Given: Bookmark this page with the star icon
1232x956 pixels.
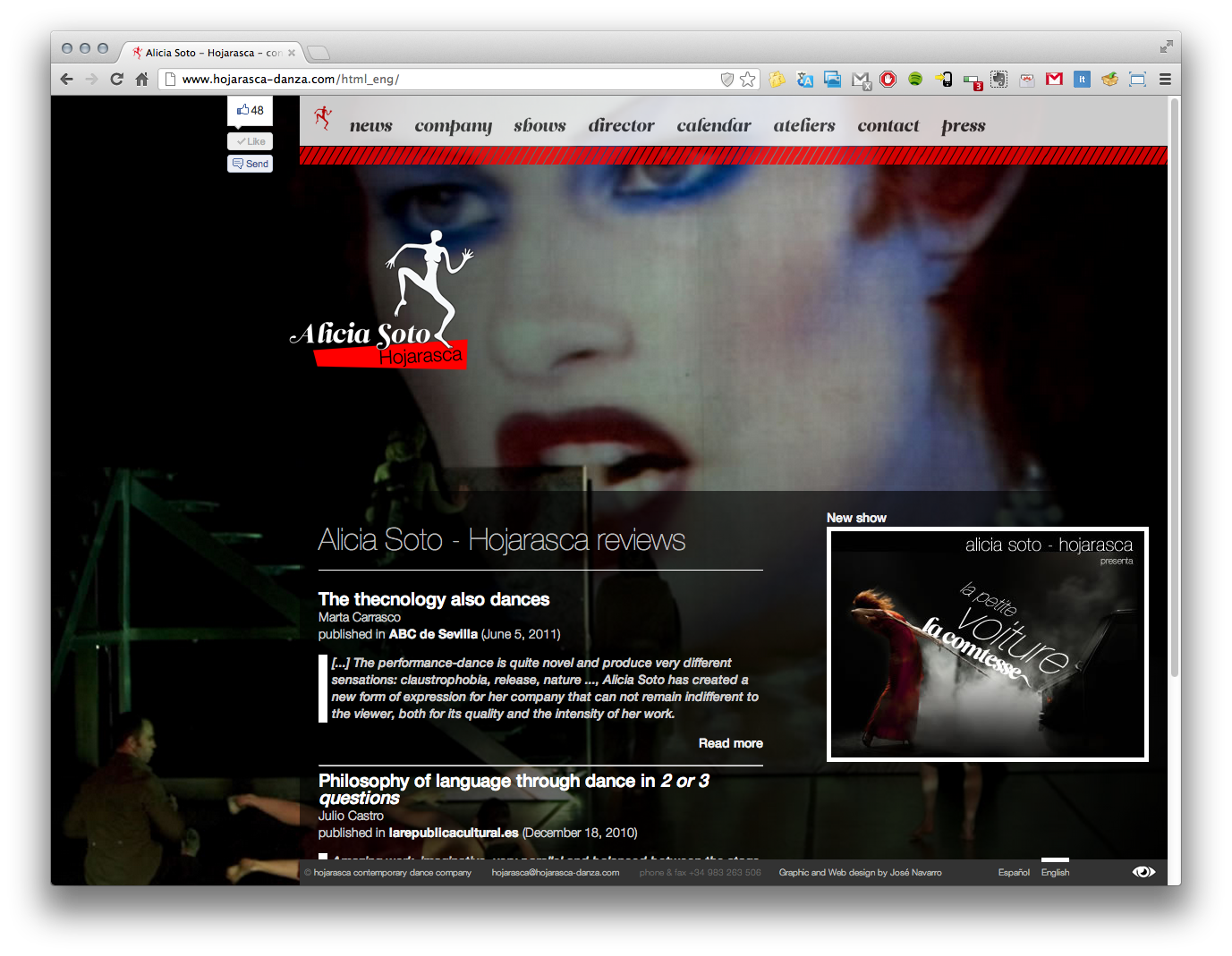Looking at the screenshot, I should pyautogui.click(x=748, y=80).
